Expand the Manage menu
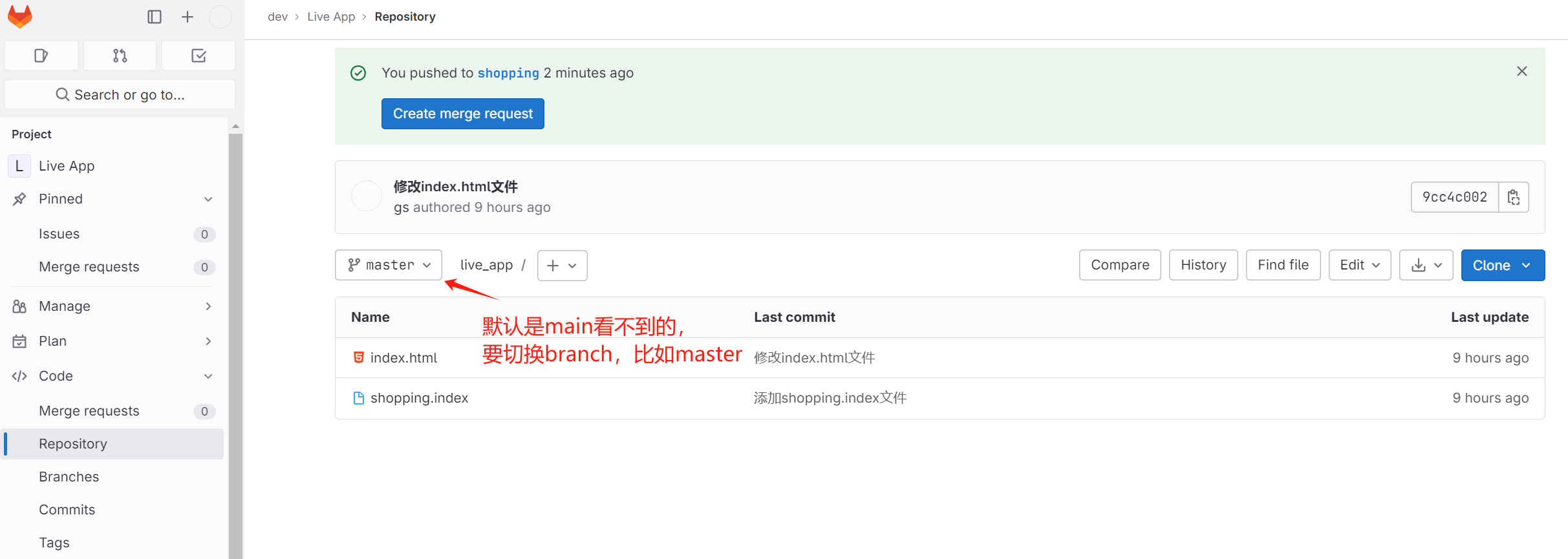The height and width of the screenshot is (559, 1568). coord(114,306)
